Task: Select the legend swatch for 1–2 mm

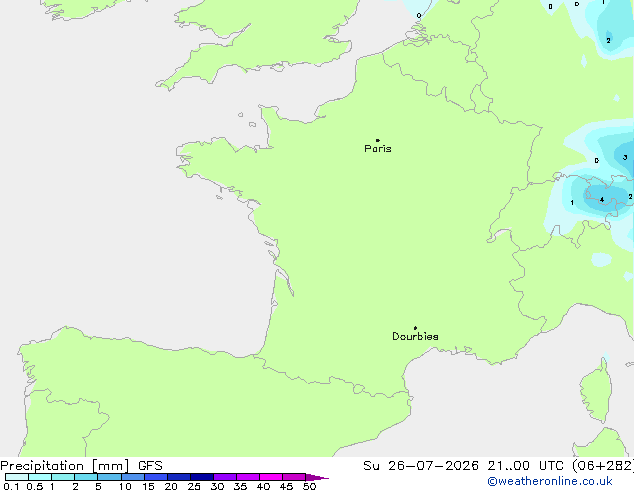Action: [63, 477]
